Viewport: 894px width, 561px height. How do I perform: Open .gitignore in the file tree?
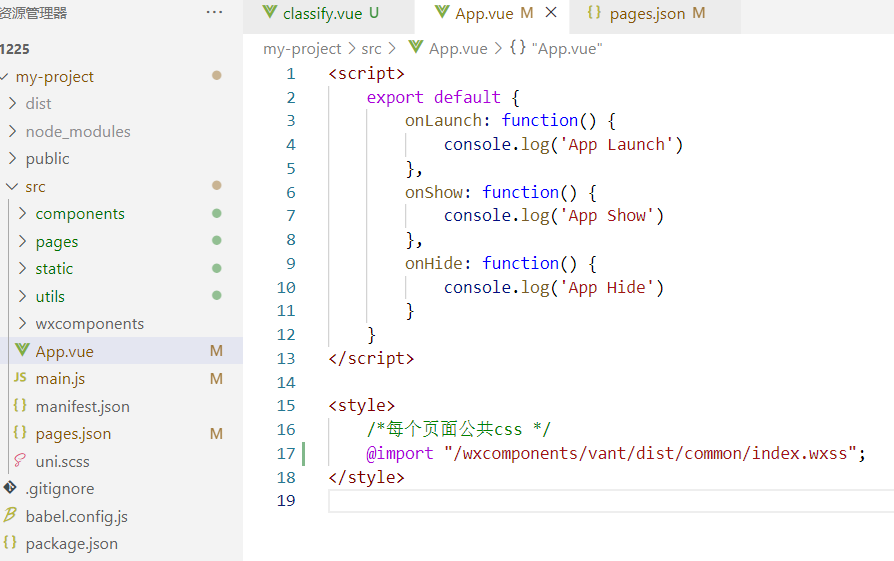pos(121,488)
